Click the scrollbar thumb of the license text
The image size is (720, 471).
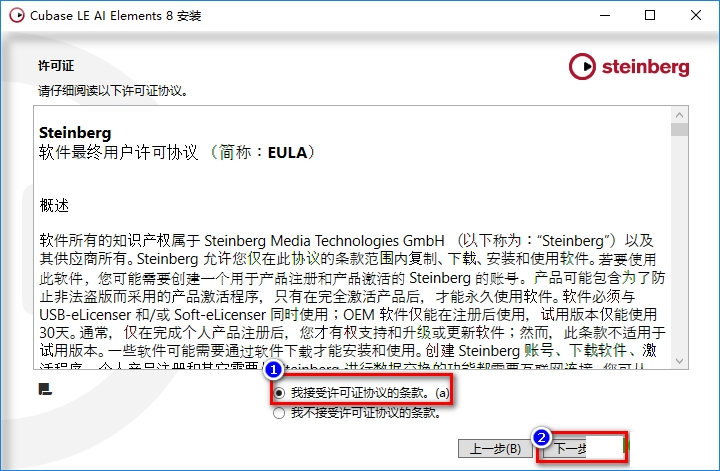[x=680, y=129]
